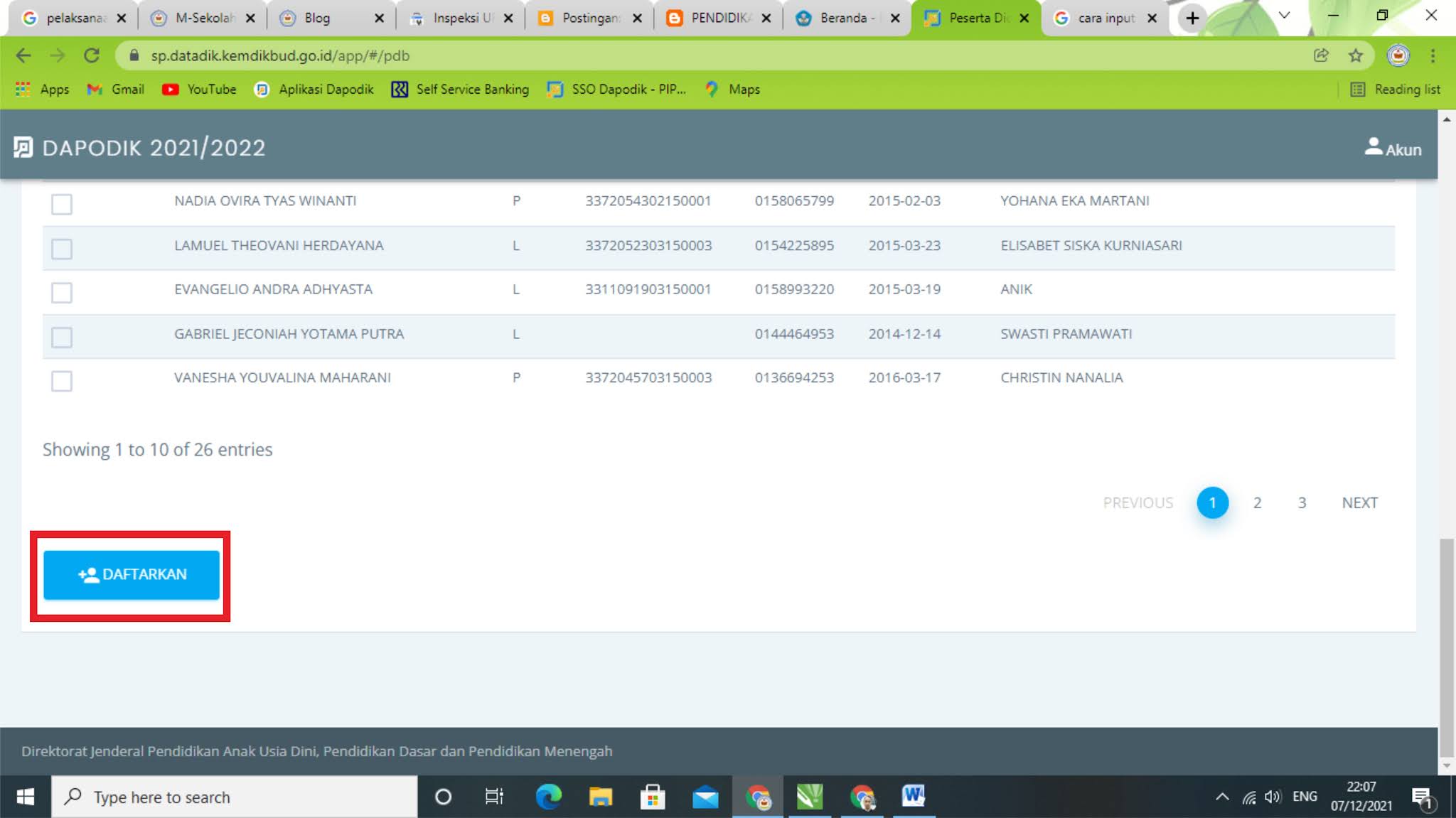Open the notification action center
The height and width of the screenshot is (818, 1456).
(x=1423, y=797)
